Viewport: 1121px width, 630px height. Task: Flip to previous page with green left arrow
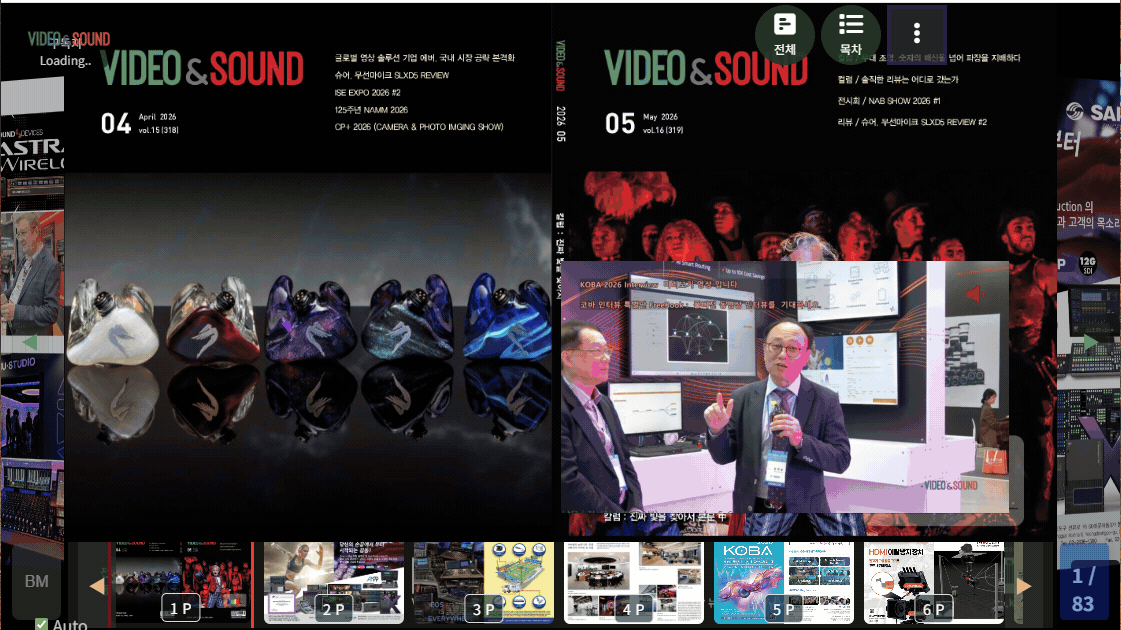[x=30, y=343]
